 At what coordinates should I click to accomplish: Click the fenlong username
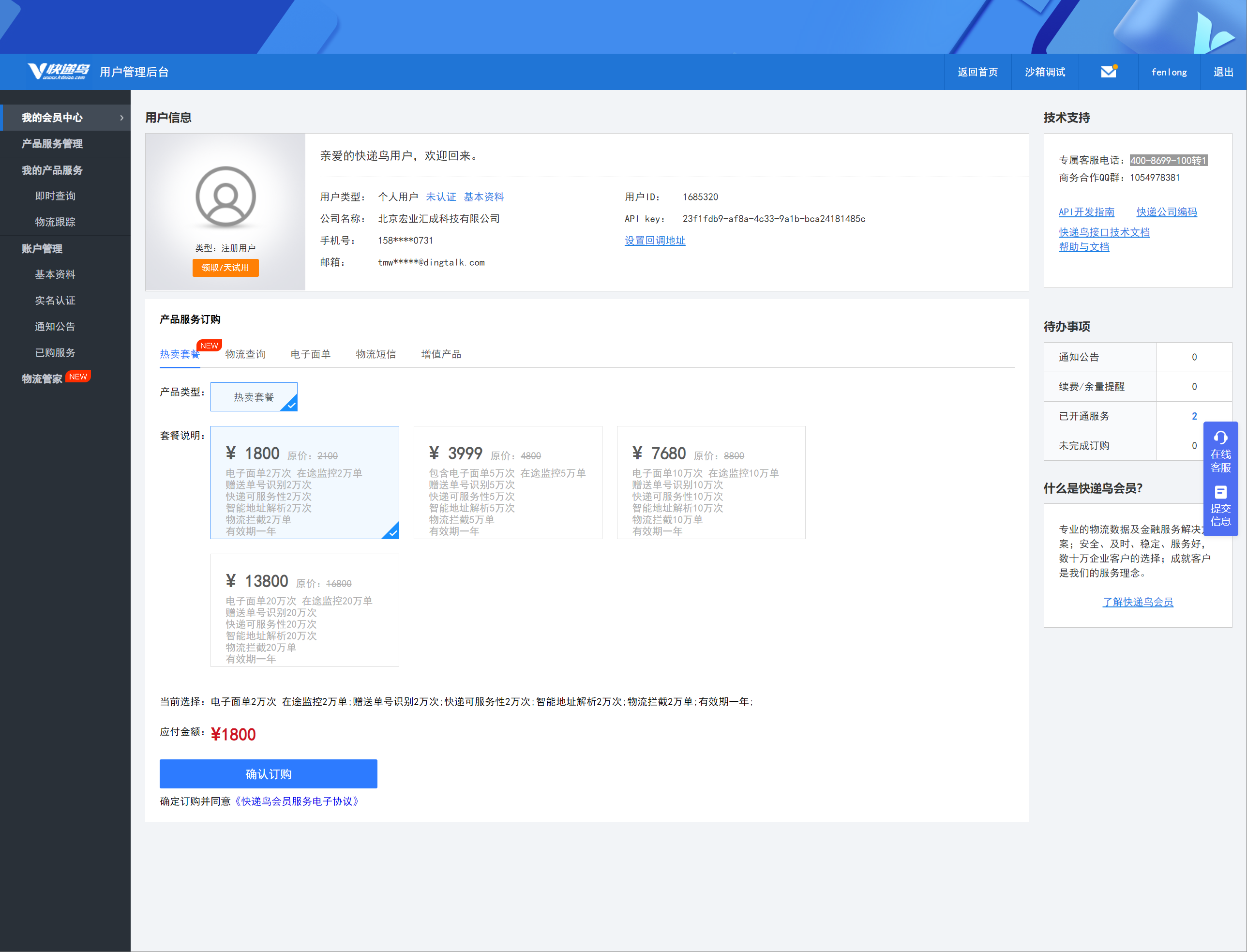tap(1169, 72)
